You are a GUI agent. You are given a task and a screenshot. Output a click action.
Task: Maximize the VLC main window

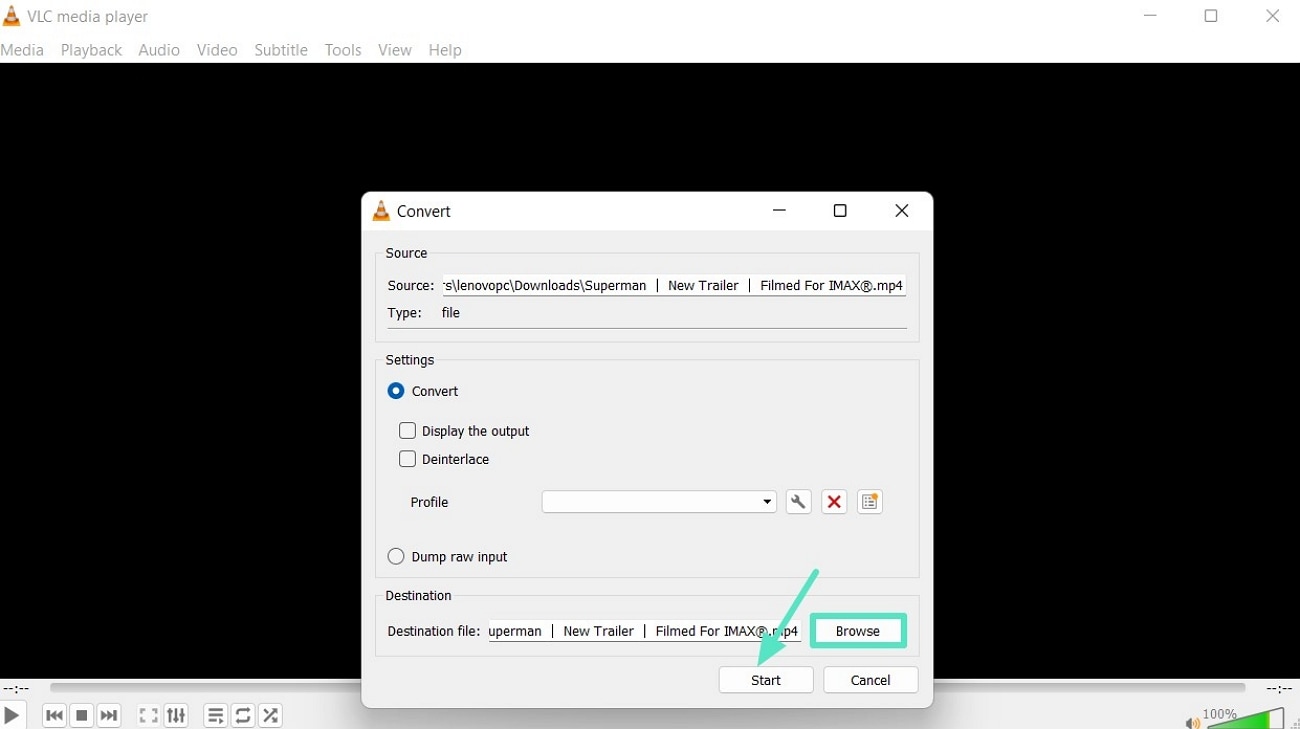click(x=1211, y=16)
